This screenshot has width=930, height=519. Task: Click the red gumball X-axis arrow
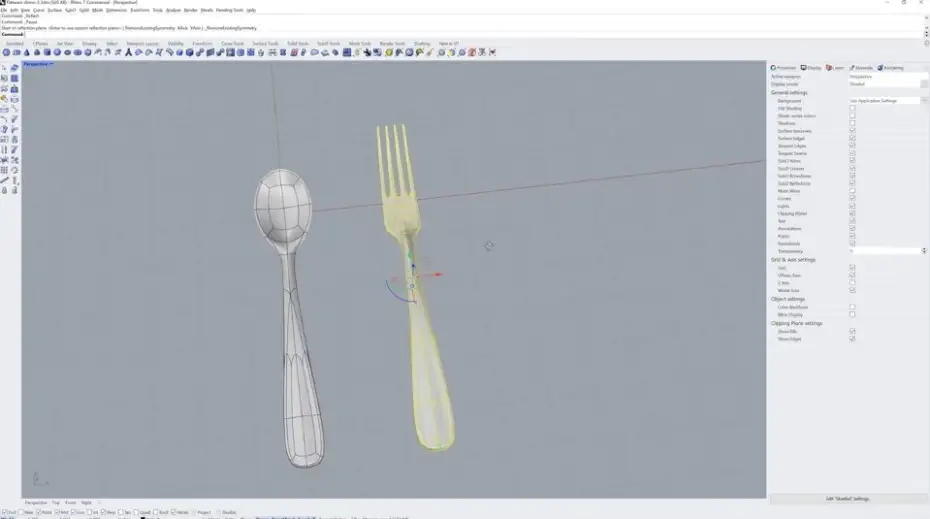pyautogui.click(x=438, y=274)
